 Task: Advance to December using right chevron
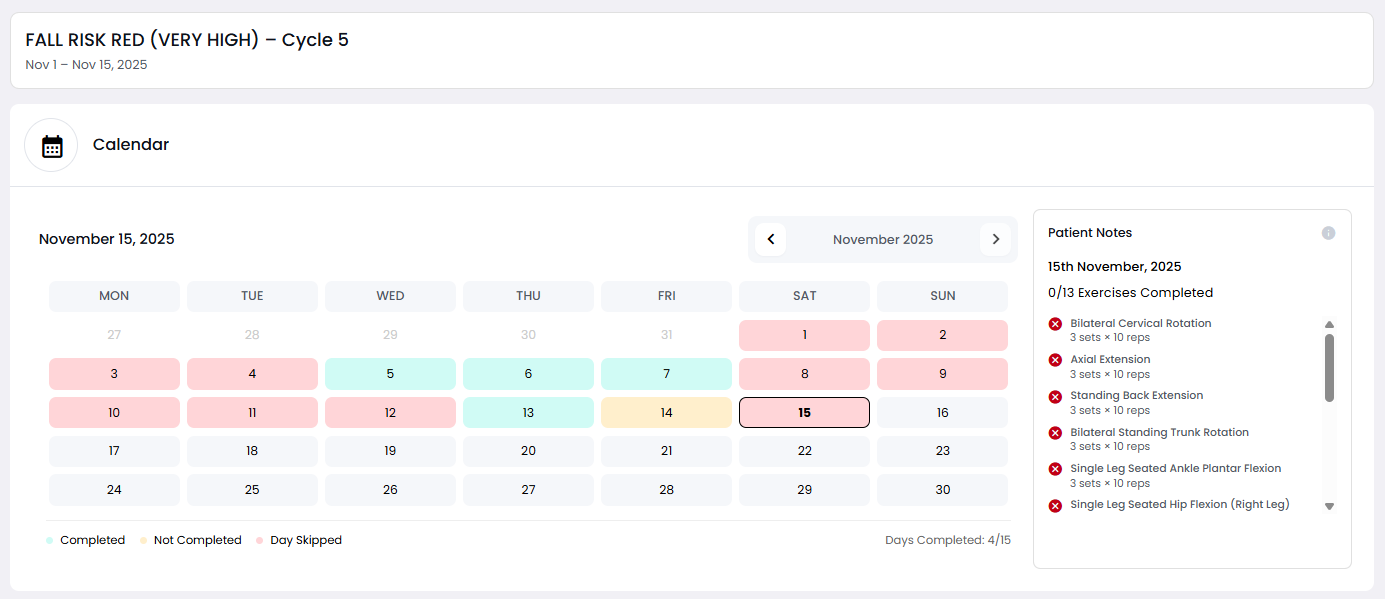(995, 239)
